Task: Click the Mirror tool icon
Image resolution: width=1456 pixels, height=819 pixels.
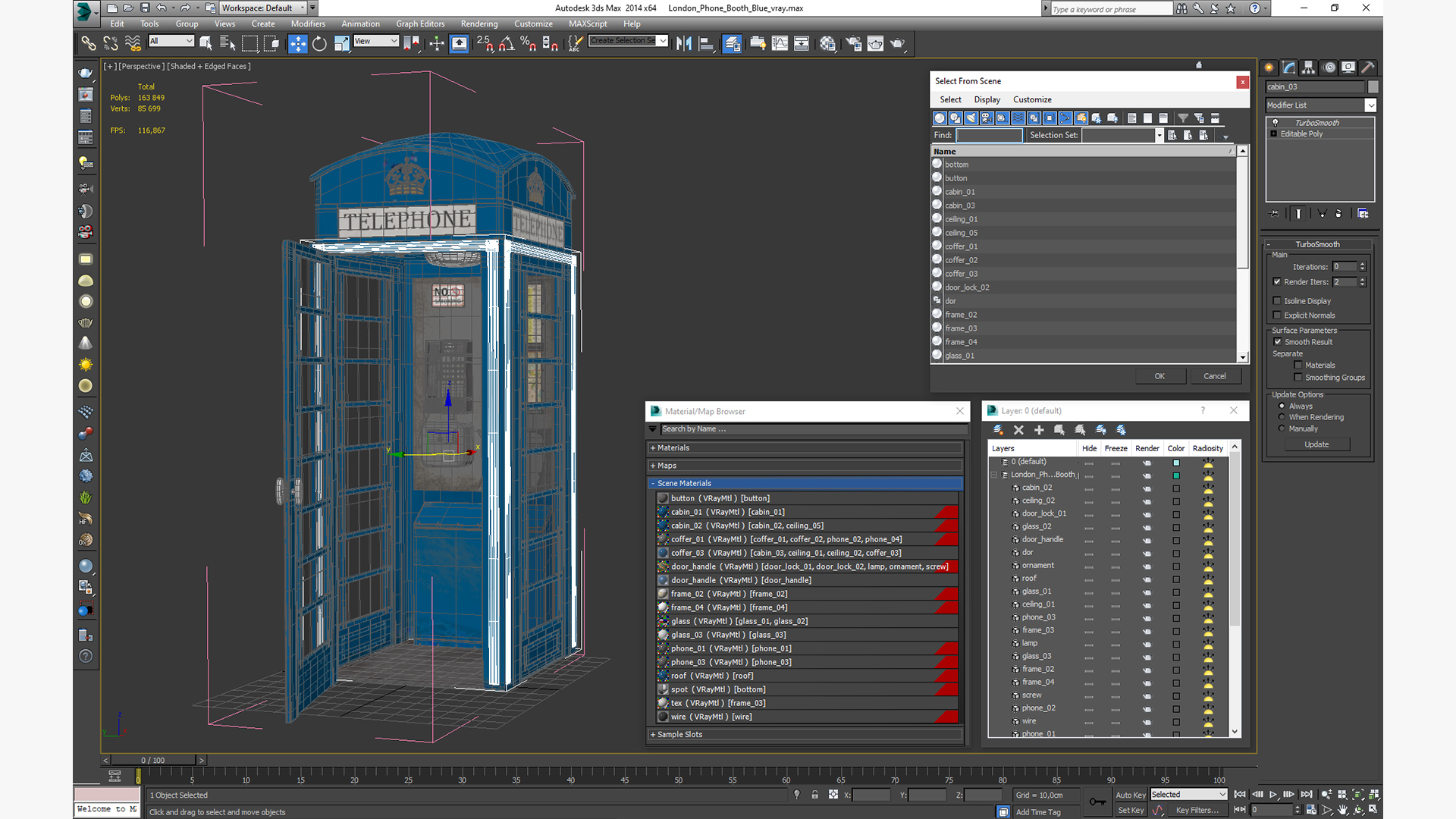Action: coord(684,43)
